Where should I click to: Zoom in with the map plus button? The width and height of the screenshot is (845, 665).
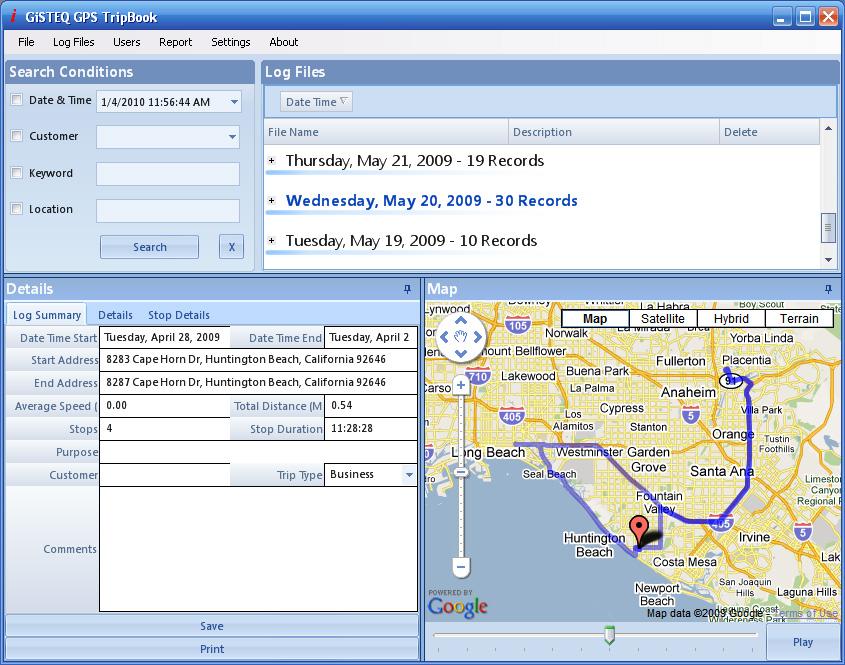click(461, 385)
